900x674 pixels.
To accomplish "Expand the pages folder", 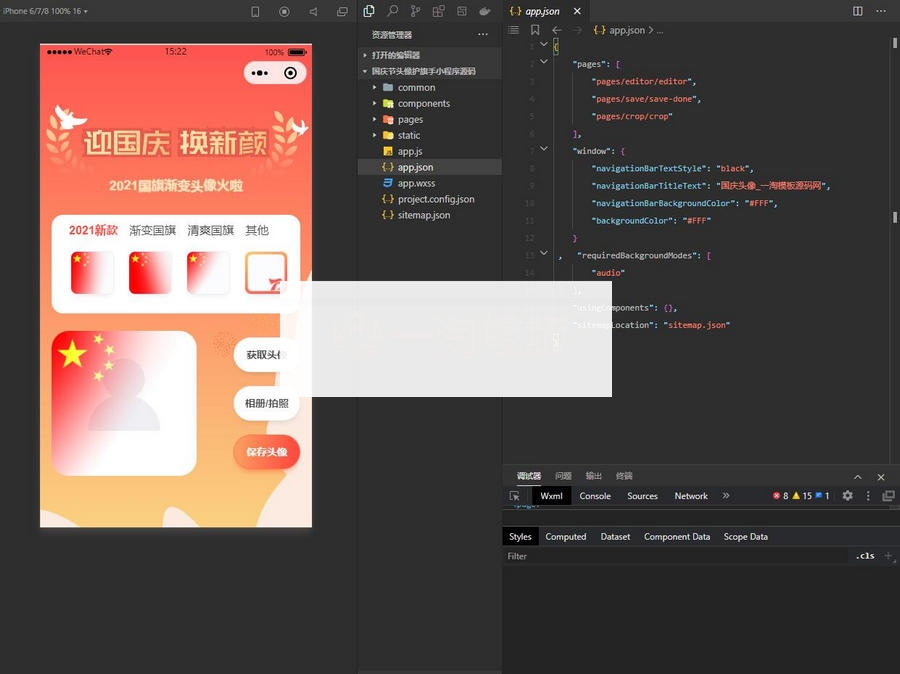I will tap(410, 119).
